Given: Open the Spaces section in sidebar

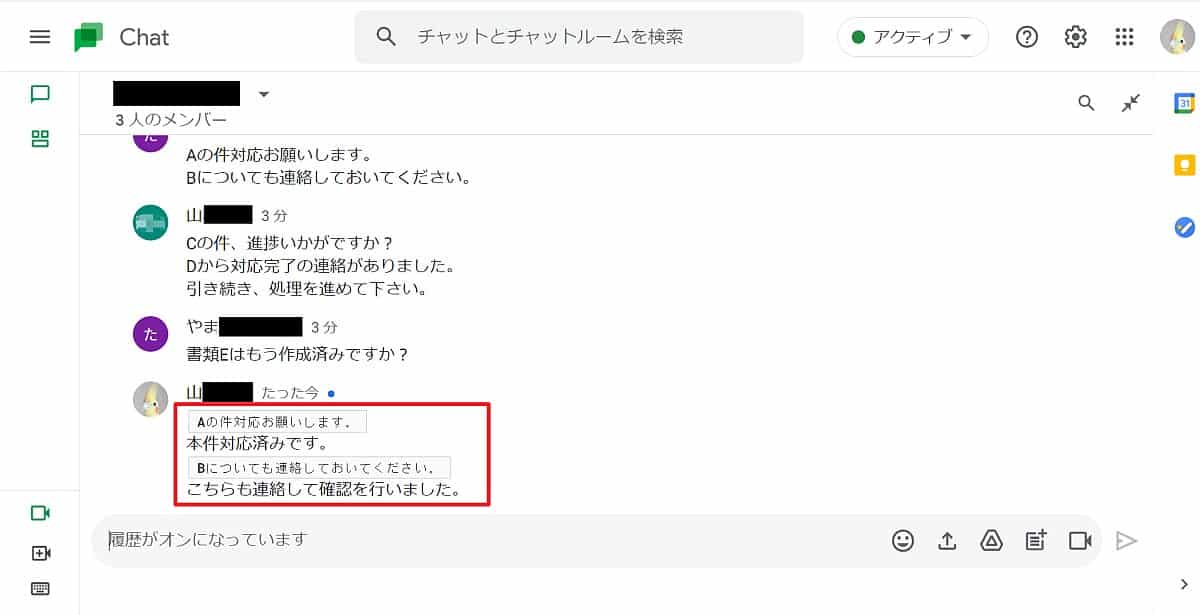Looking at the screenshot, I should click(x=41, y=139).
